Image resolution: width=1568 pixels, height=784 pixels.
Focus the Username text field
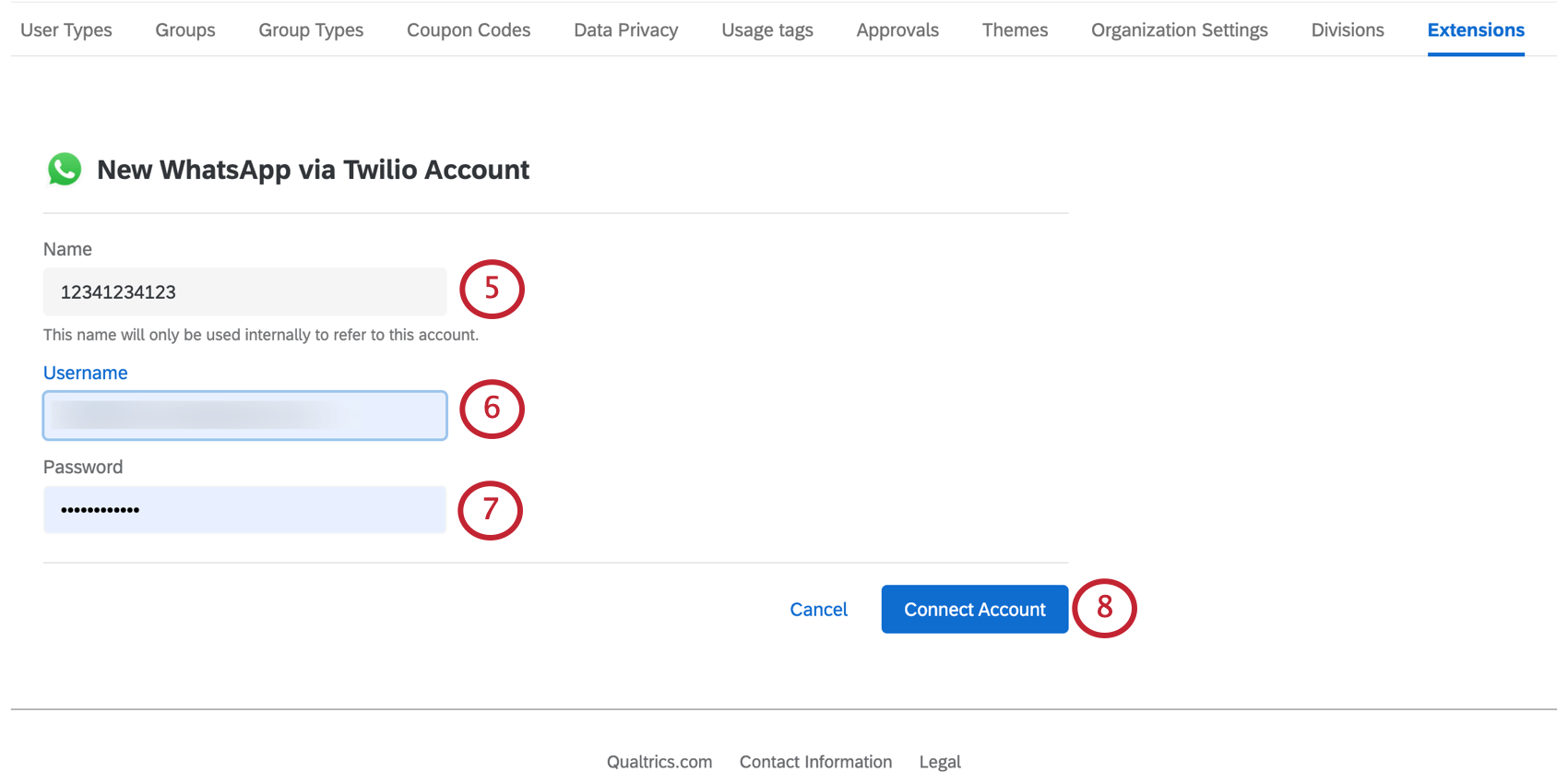pyautogui.click(x=244, y=415)
